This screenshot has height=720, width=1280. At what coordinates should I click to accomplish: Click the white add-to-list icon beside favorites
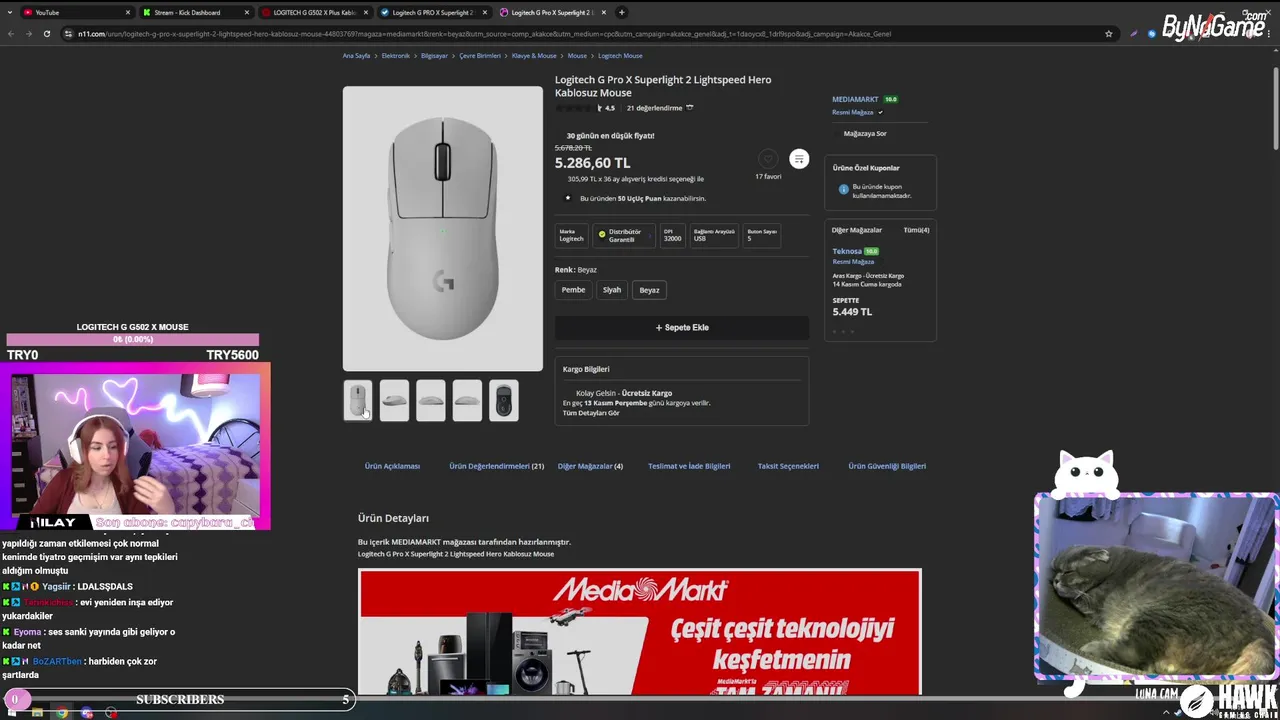798,159
